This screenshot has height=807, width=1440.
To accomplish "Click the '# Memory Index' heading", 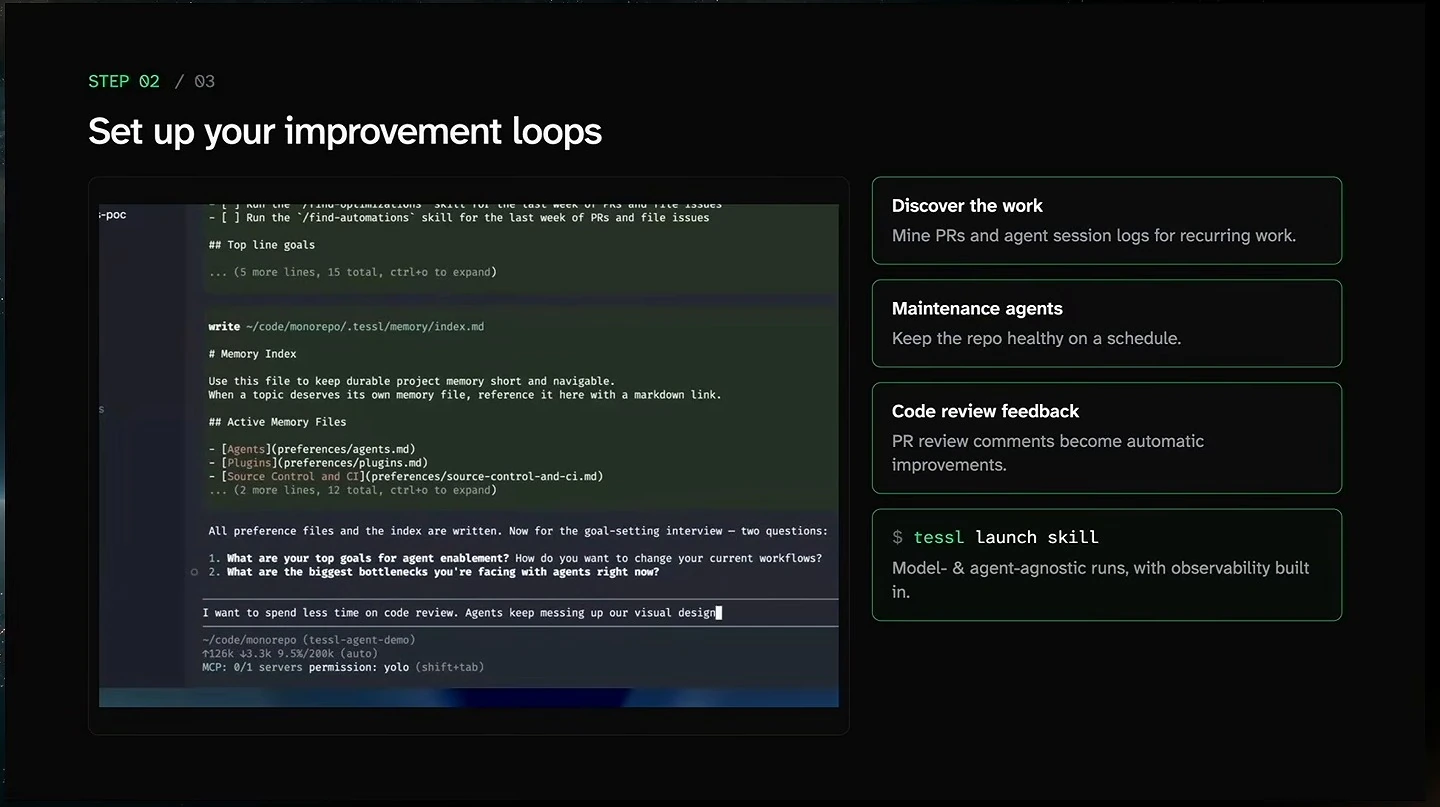I will pos(252,354).
